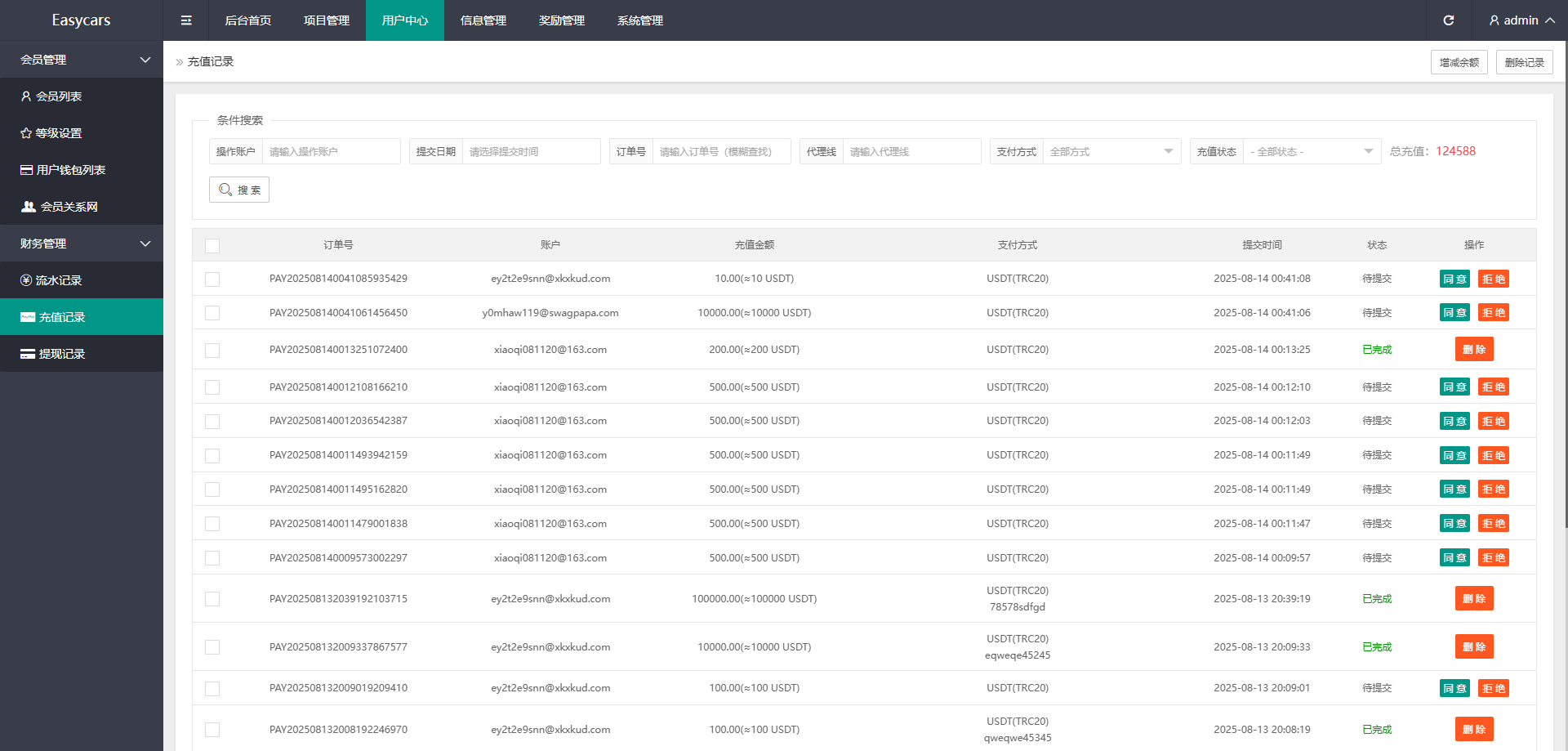Switch to the 项目管理 top menu
This screenshot has height=751, width=1568.
(x=327, y=20)
